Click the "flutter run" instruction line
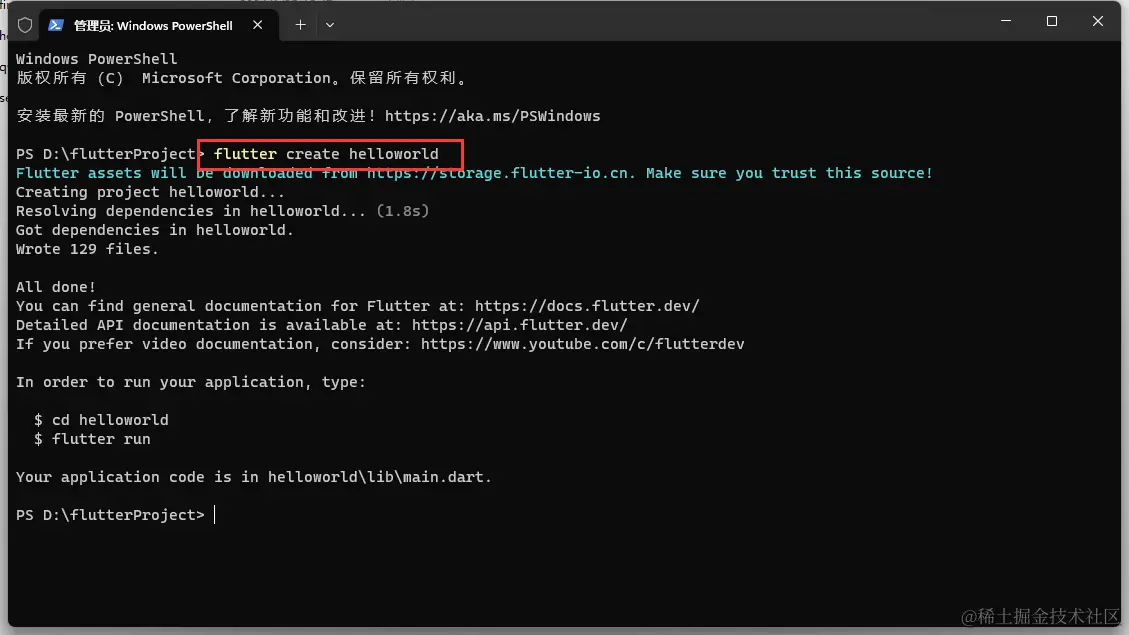Viewport: 1129px width, 635px height. 100,439
